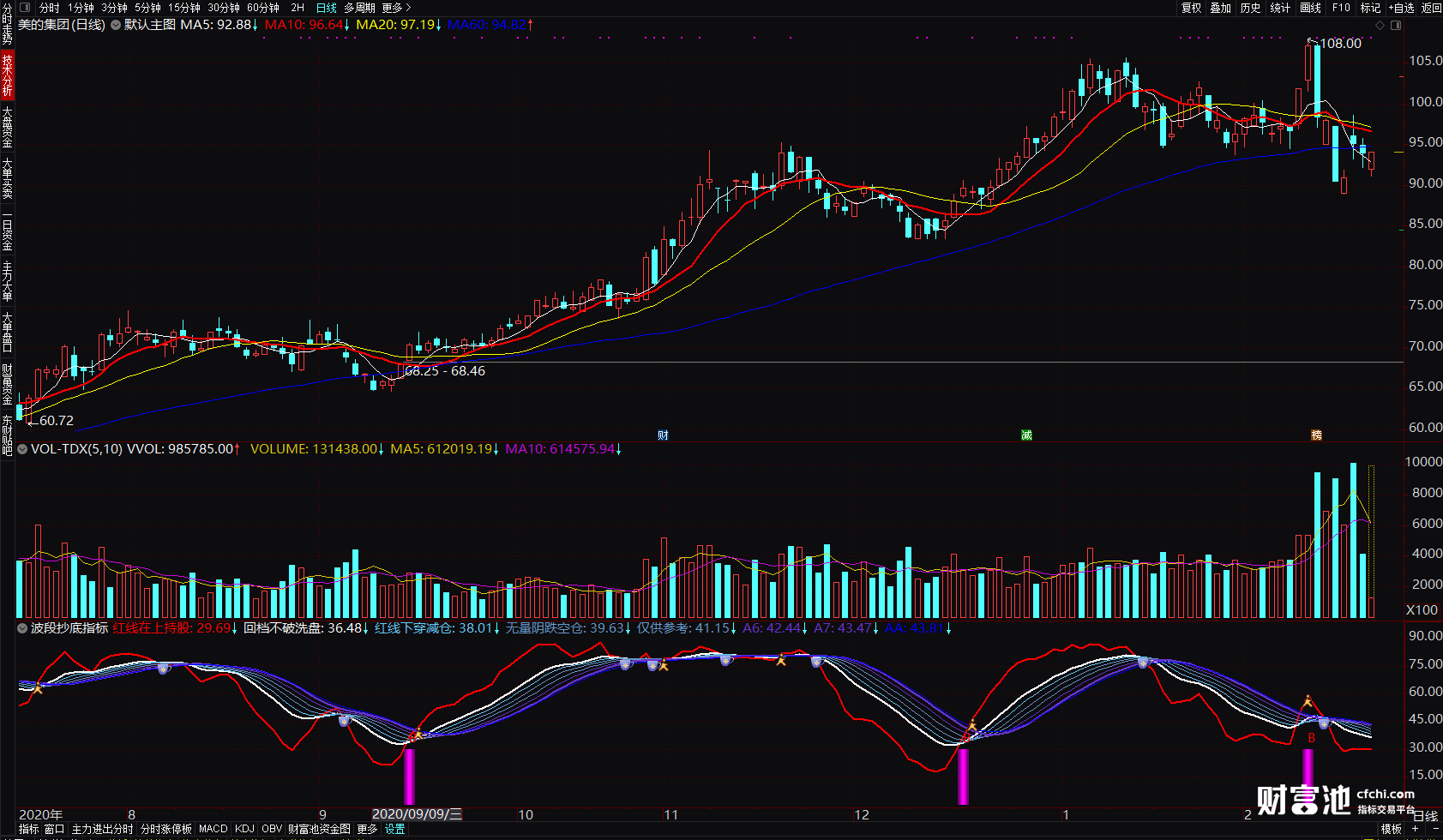Open the 默认主图 indicator dropdown circle icon
Screen dimensions: 1443x840
[115, 25]
